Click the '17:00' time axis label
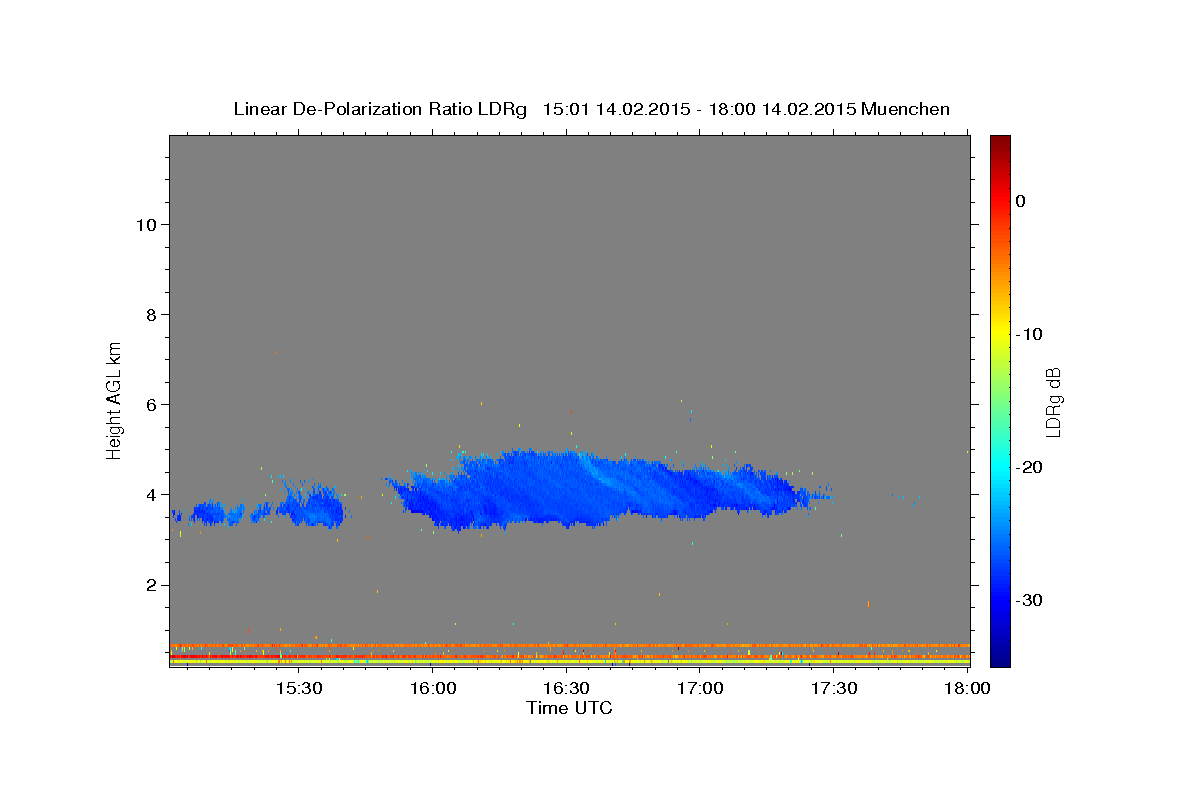 (700, 688)
